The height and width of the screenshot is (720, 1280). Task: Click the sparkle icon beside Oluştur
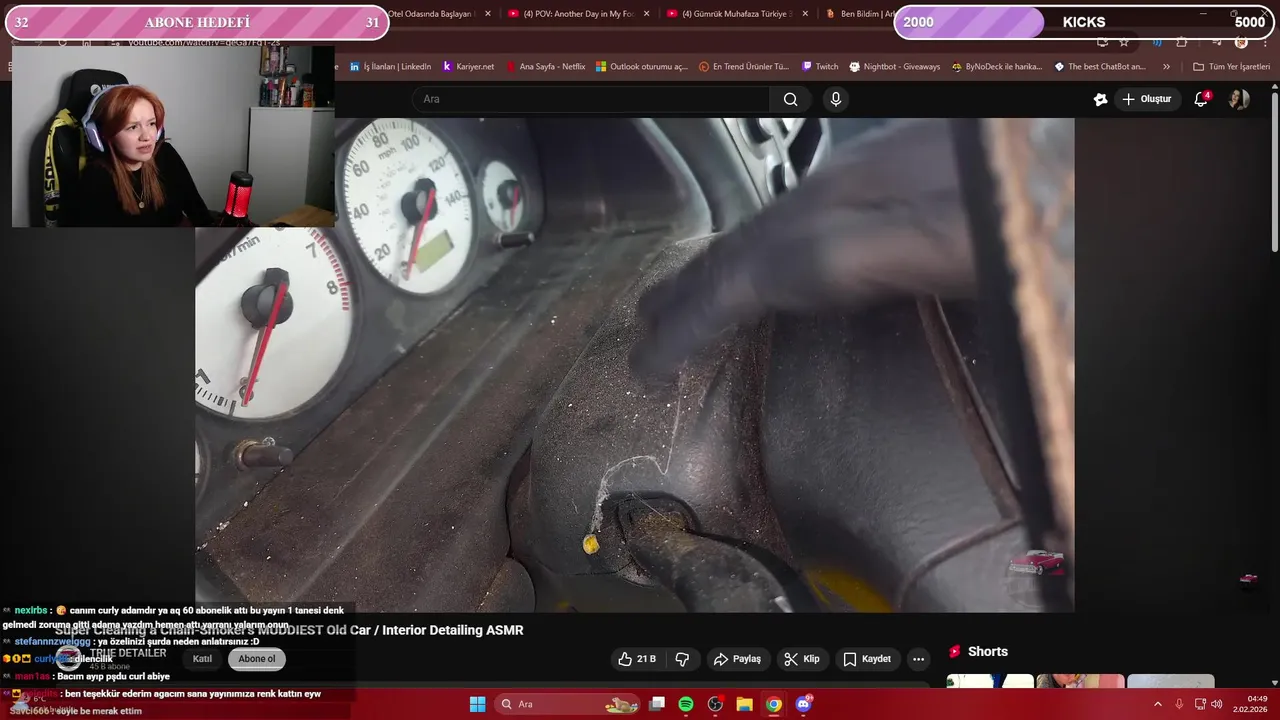pyautogui.click(x=1101, y=99)
